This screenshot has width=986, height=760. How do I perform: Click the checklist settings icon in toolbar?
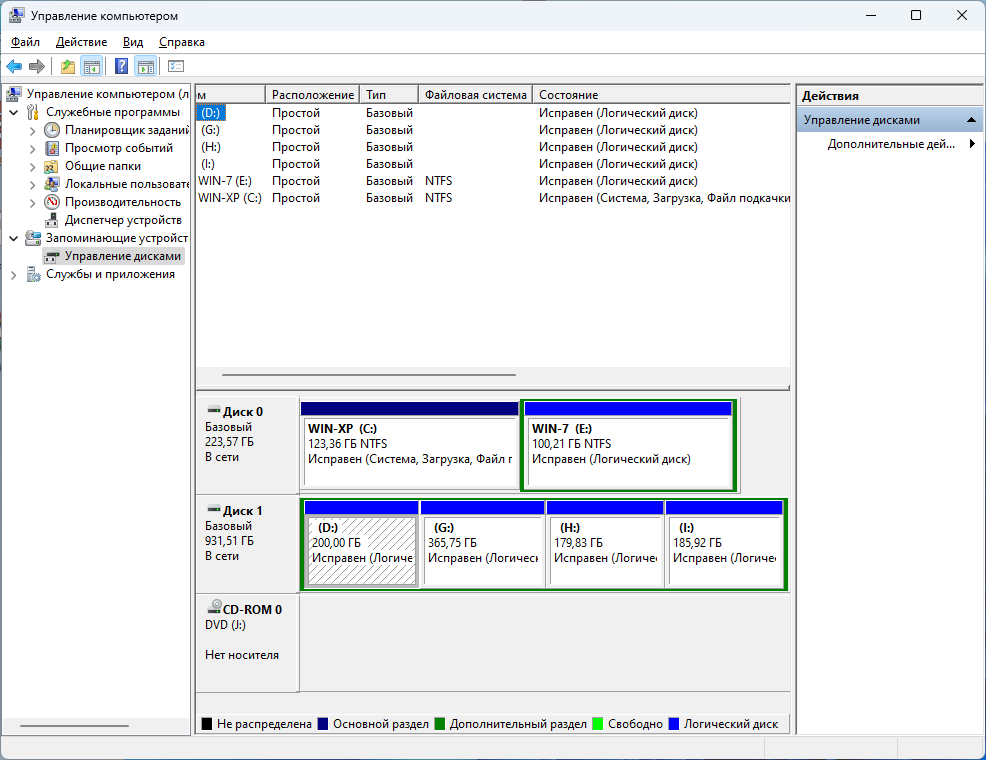(x=176, y=66)
